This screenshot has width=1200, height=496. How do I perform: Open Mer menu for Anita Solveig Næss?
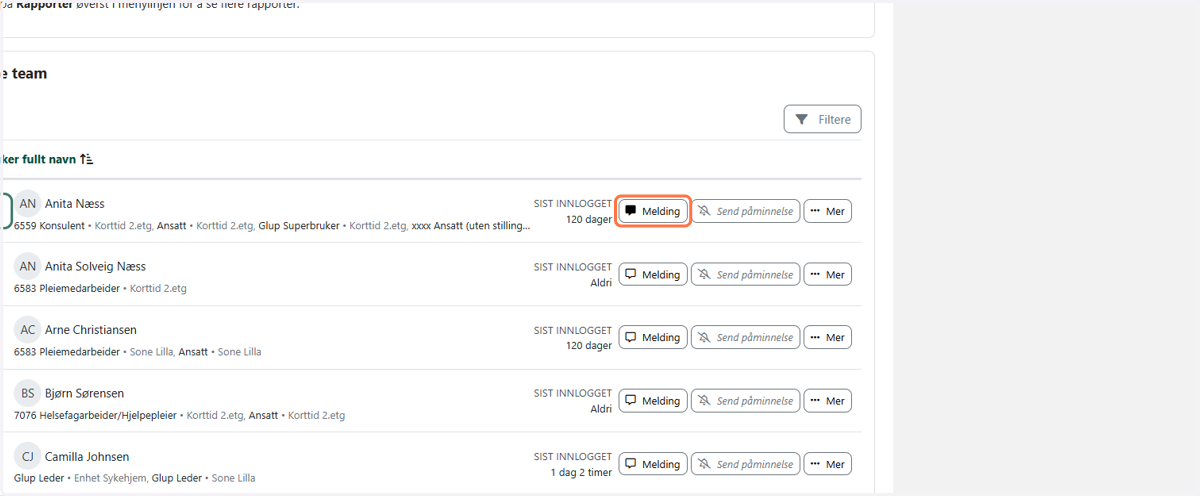pos(828,274)
